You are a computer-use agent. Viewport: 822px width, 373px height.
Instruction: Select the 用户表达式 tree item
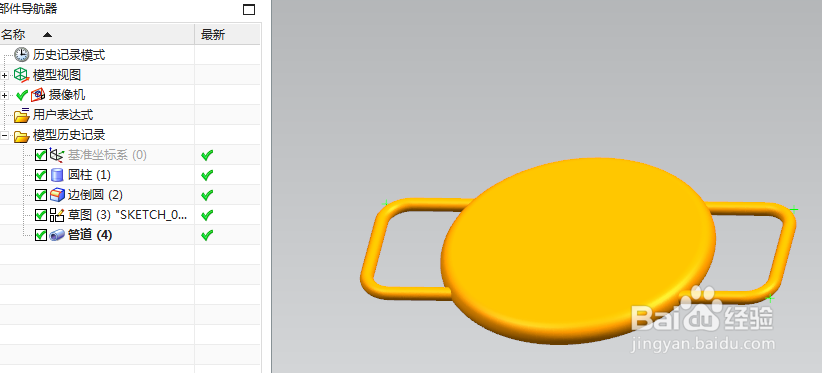click(x=63, y=115)
